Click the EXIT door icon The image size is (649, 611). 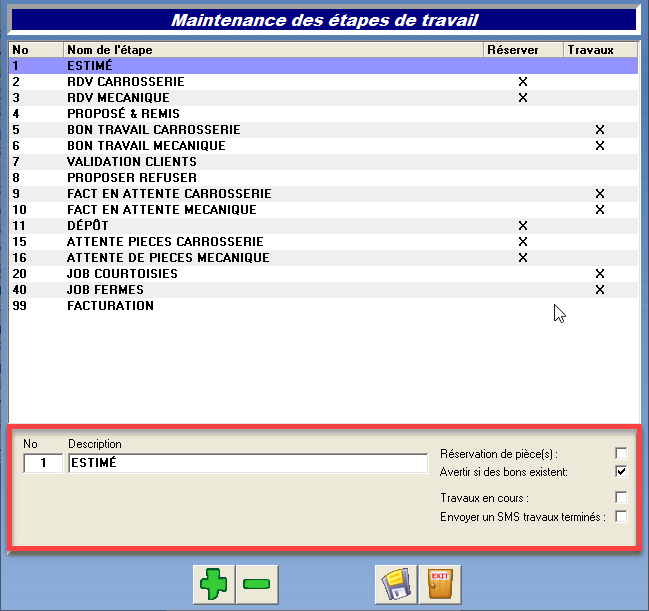[x=440, y=584]
